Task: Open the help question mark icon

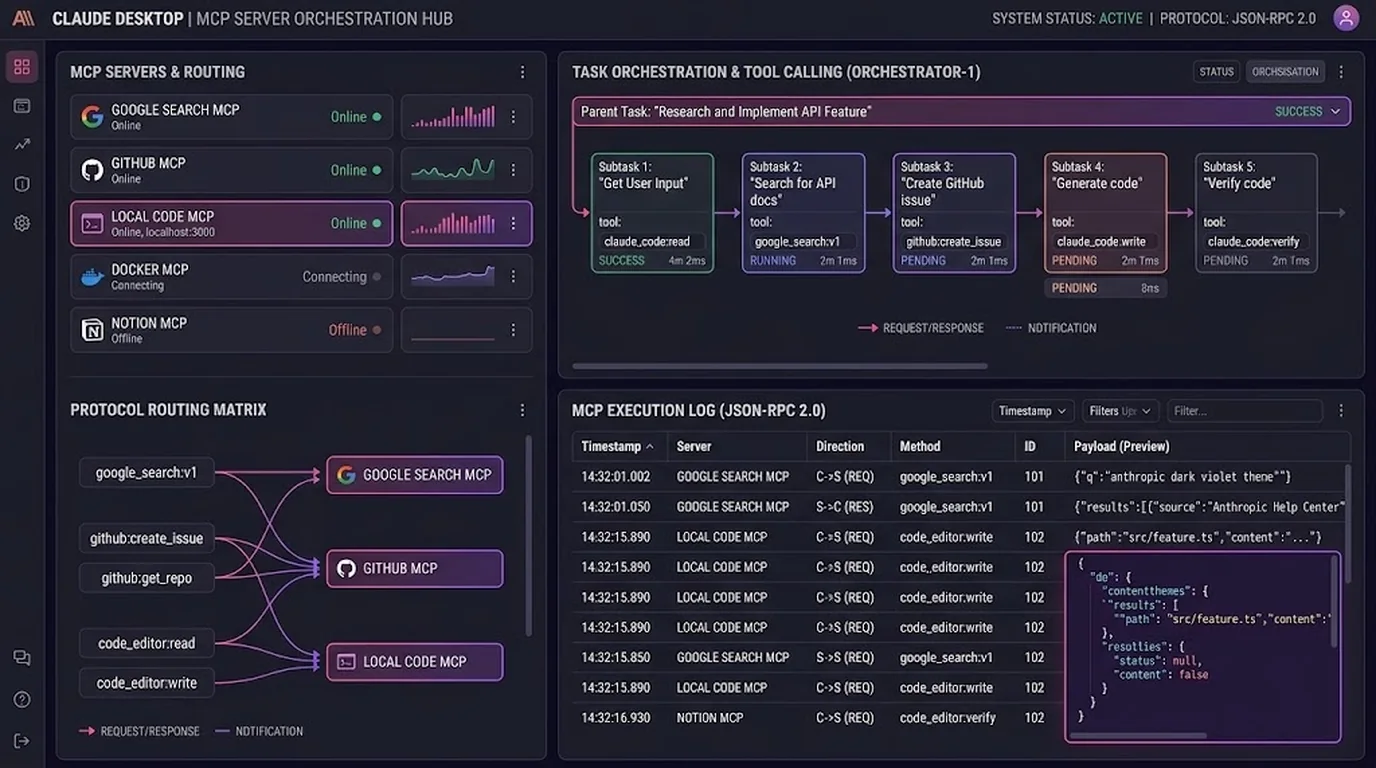Action: [x=22, y=700]
